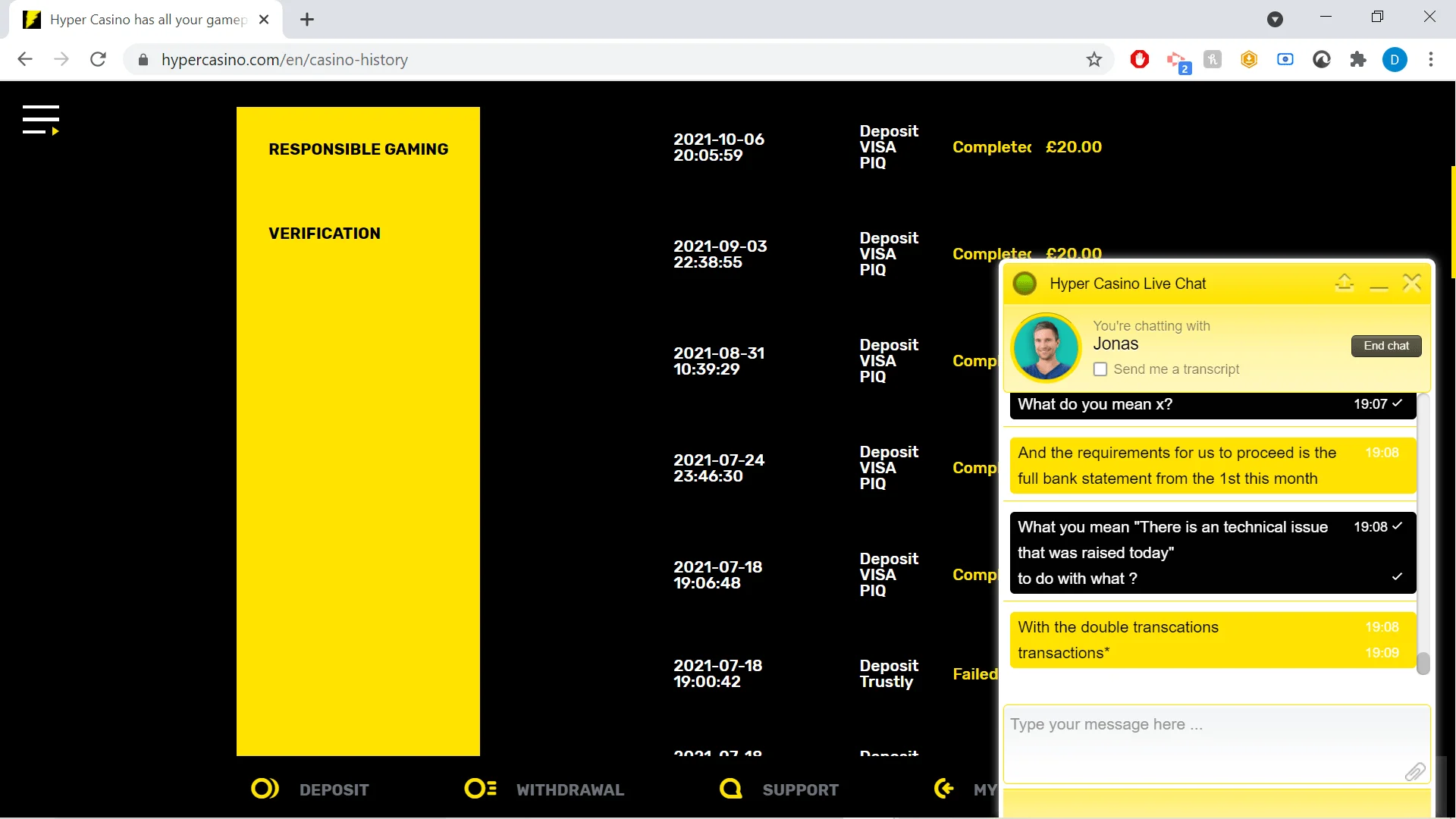Pop out the live chat window
Viewport: 1456px width, 819px height.
click(1345, 283)
